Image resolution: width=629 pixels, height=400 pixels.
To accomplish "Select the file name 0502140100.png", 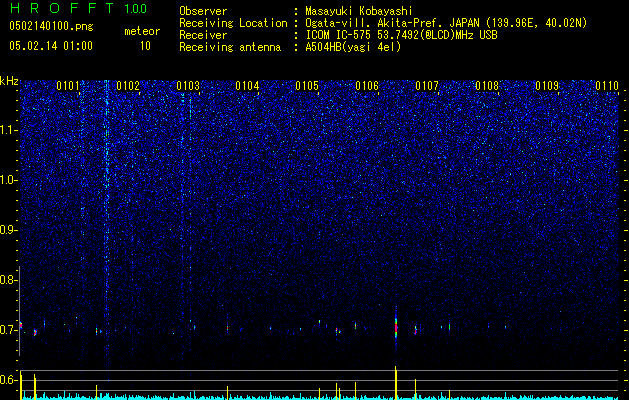I will [x=51, y=26].
